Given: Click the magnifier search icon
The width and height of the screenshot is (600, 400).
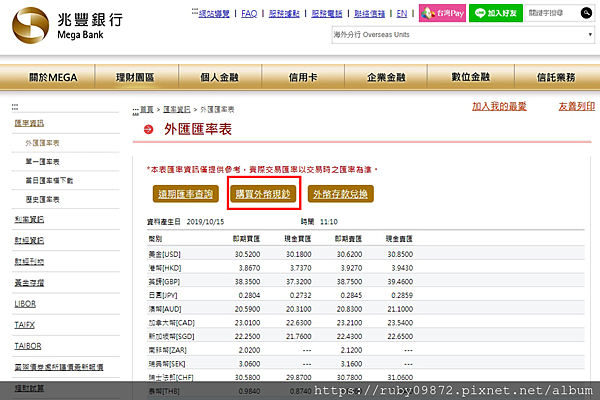Looking at the screenshot, I should pos(586,13).
